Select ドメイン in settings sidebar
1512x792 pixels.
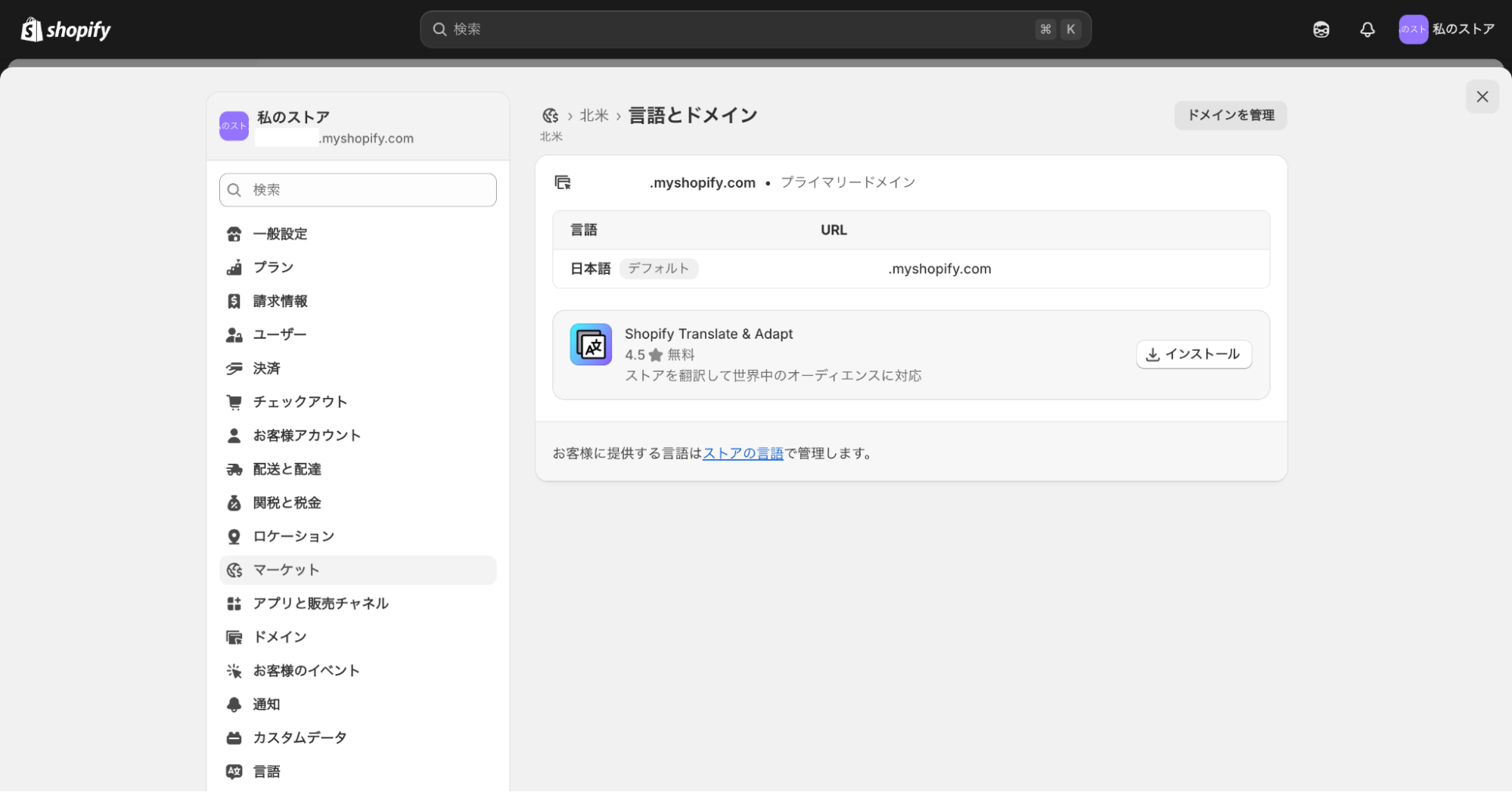(x=280, y=637)
